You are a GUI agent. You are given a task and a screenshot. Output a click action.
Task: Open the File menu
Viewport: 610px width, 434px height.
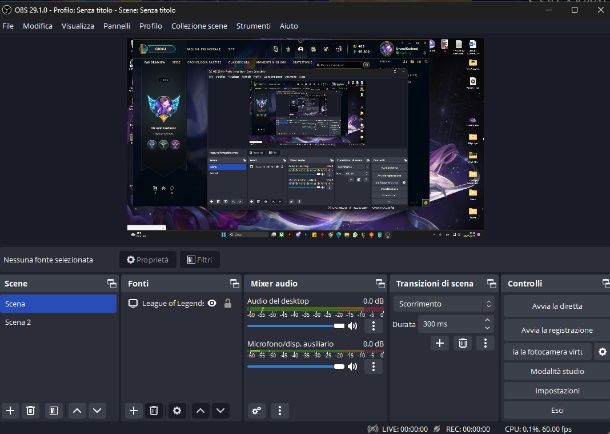pos(8,26)
